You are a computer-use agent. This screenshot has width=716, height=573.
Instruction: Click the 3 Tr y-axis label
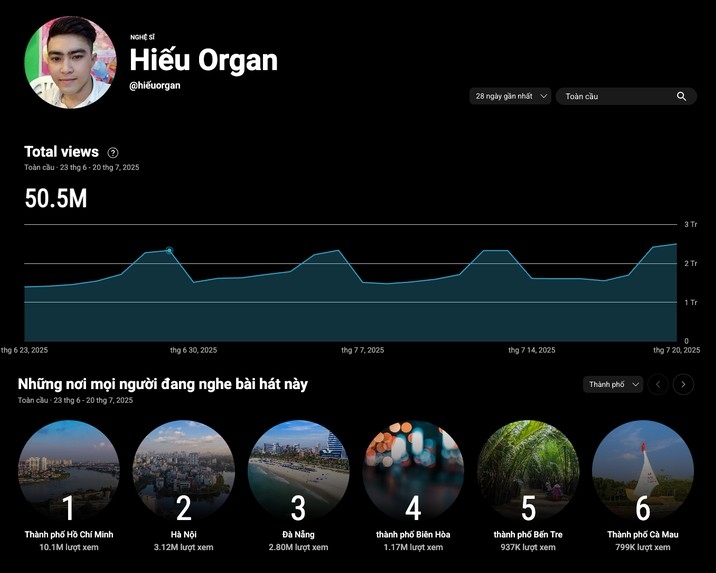(690, 224)
